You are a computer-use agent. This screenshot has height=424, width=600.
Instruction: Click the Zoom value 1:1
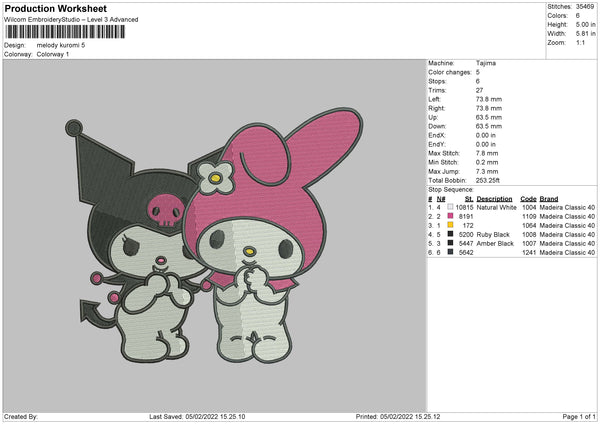click(x=580, y=42)
